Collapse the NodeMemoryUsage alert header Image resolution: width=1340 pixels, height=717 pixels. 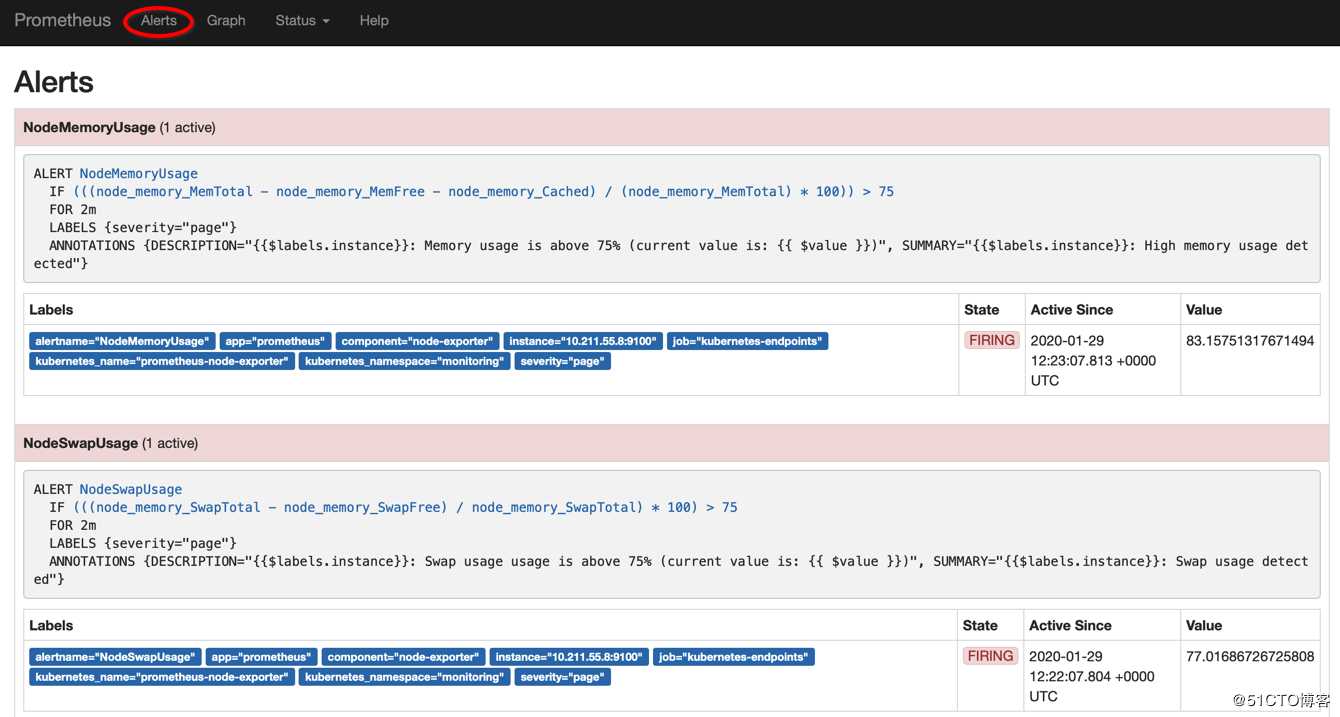(x=672, y=127)
